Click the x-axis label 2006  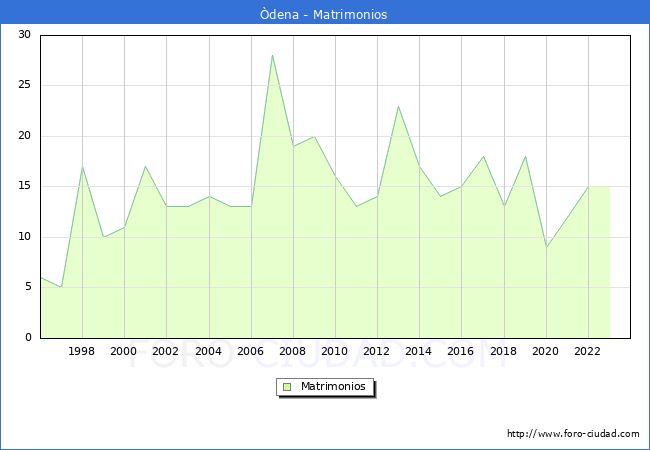[250, 351]
